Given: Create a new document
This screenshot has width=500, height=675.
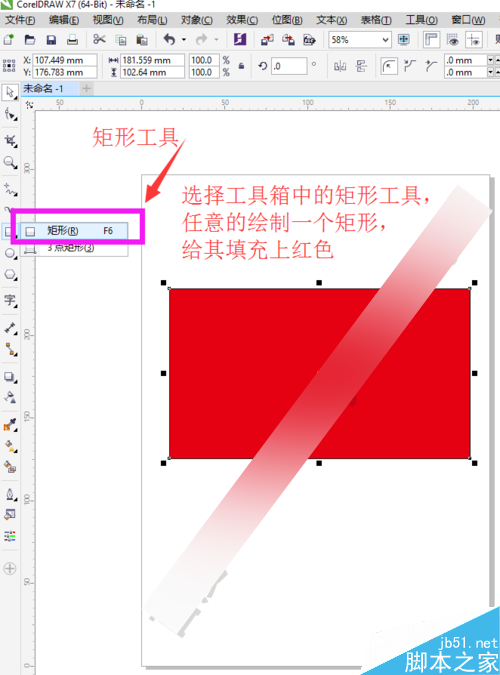Looking at the screenshot, I should [9, 40].
